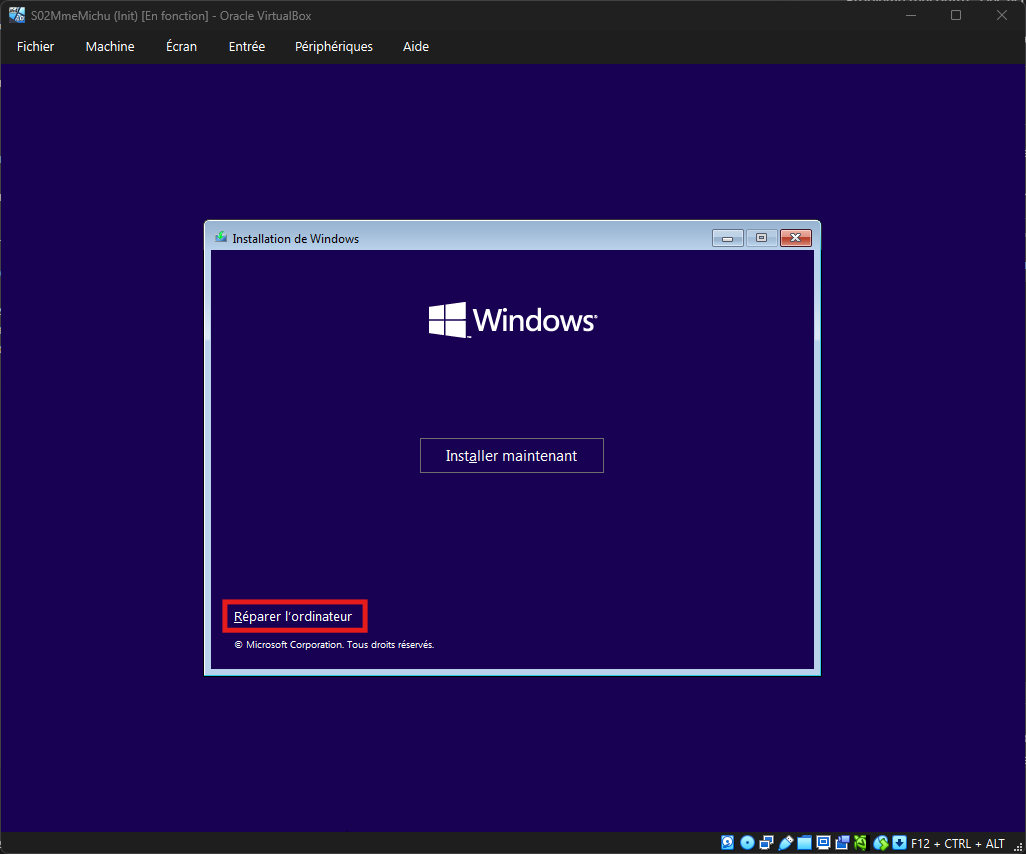1026x854 pixels.
Task: Click the mouse integration status icon
Action: 881,842
